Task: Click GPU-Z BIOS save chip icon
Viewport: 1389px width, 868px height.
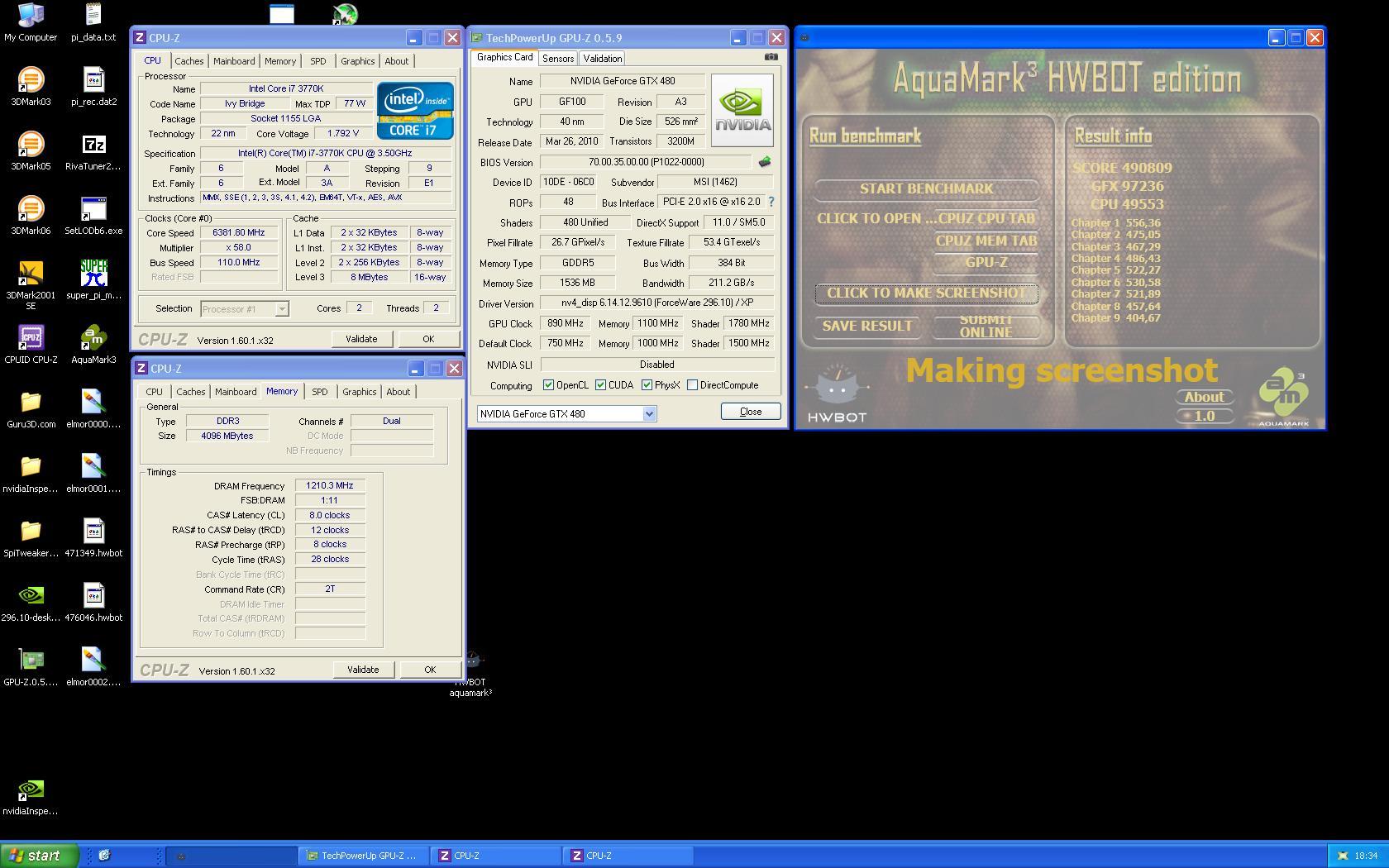Action: [764, 162]
